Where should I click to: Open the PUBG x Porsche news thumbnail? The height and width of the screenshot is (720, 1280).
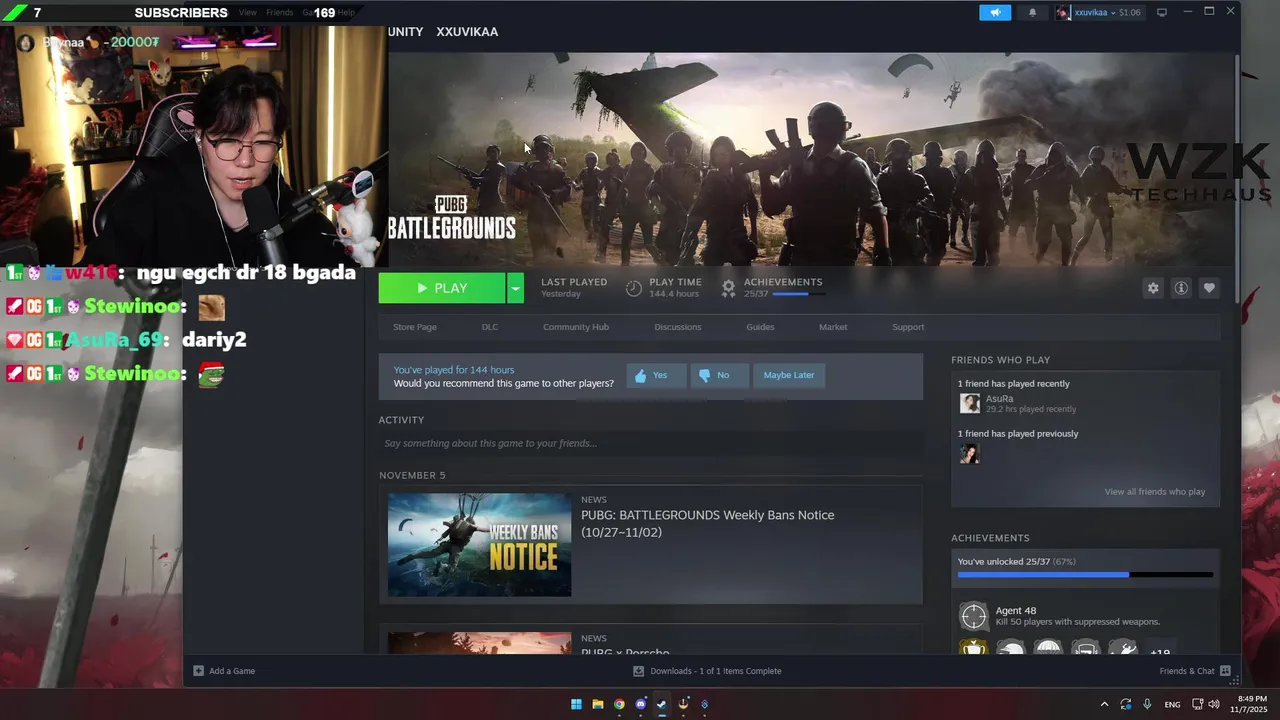pyautogui.click(x=480, y=642)
